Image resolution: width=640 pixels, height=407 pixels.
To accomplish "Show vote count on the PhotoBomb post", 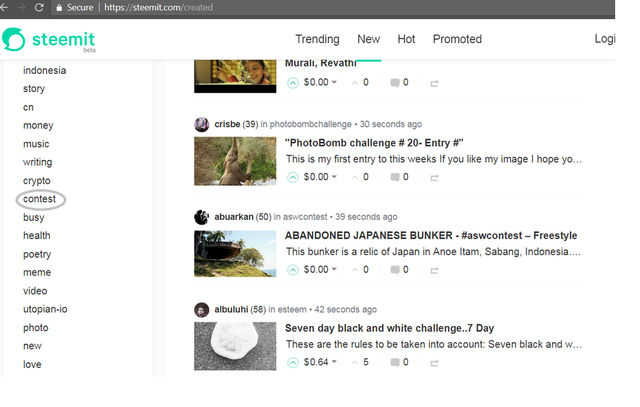I will pyautogui.click(x=360, y=177).
